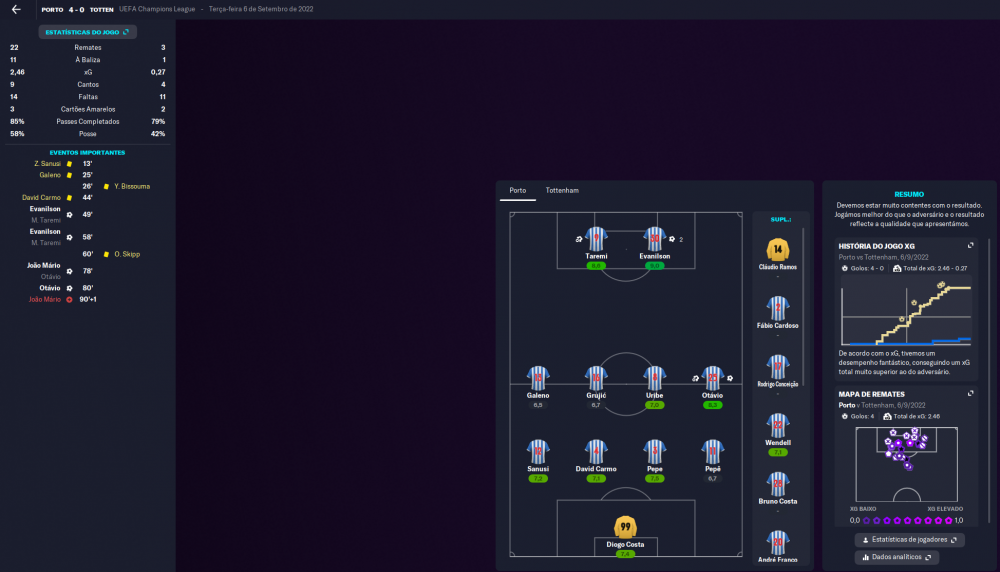Click O. Skipp's yellow card event
1000x572 pixels.
[112, 254]
